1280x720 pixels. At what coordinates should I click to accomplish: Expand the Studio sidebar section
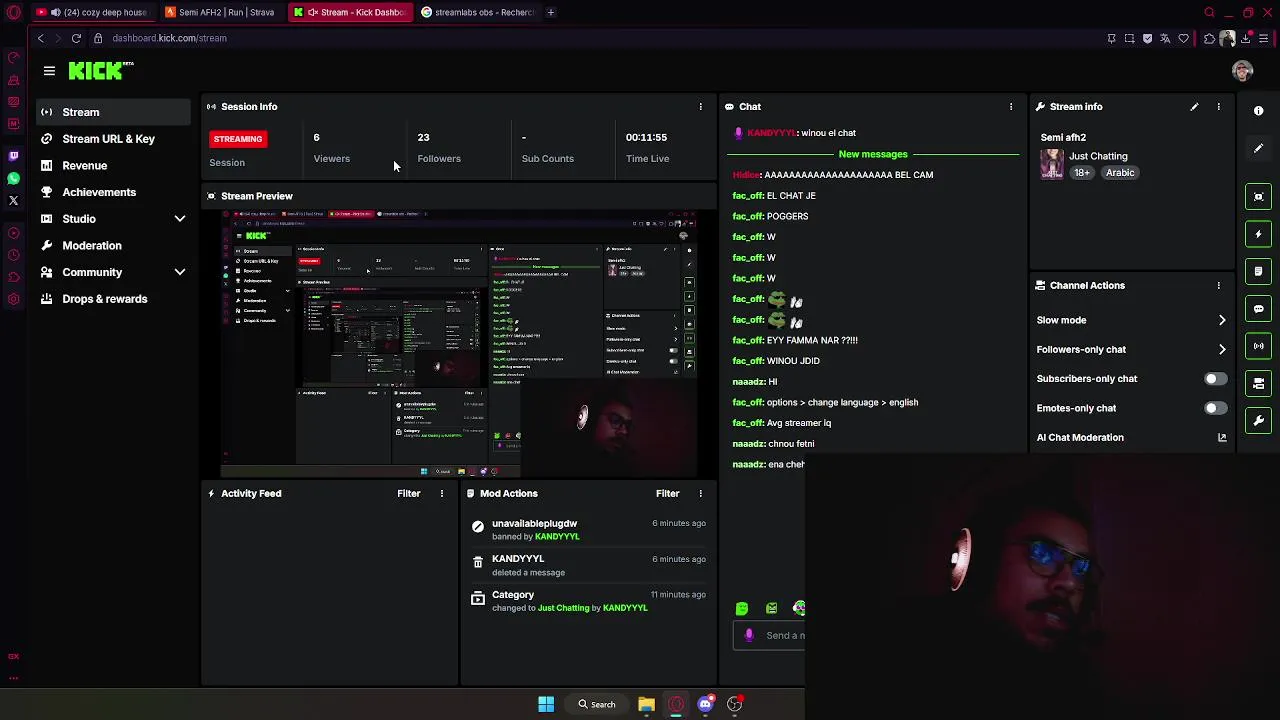(x=180, y=219)
